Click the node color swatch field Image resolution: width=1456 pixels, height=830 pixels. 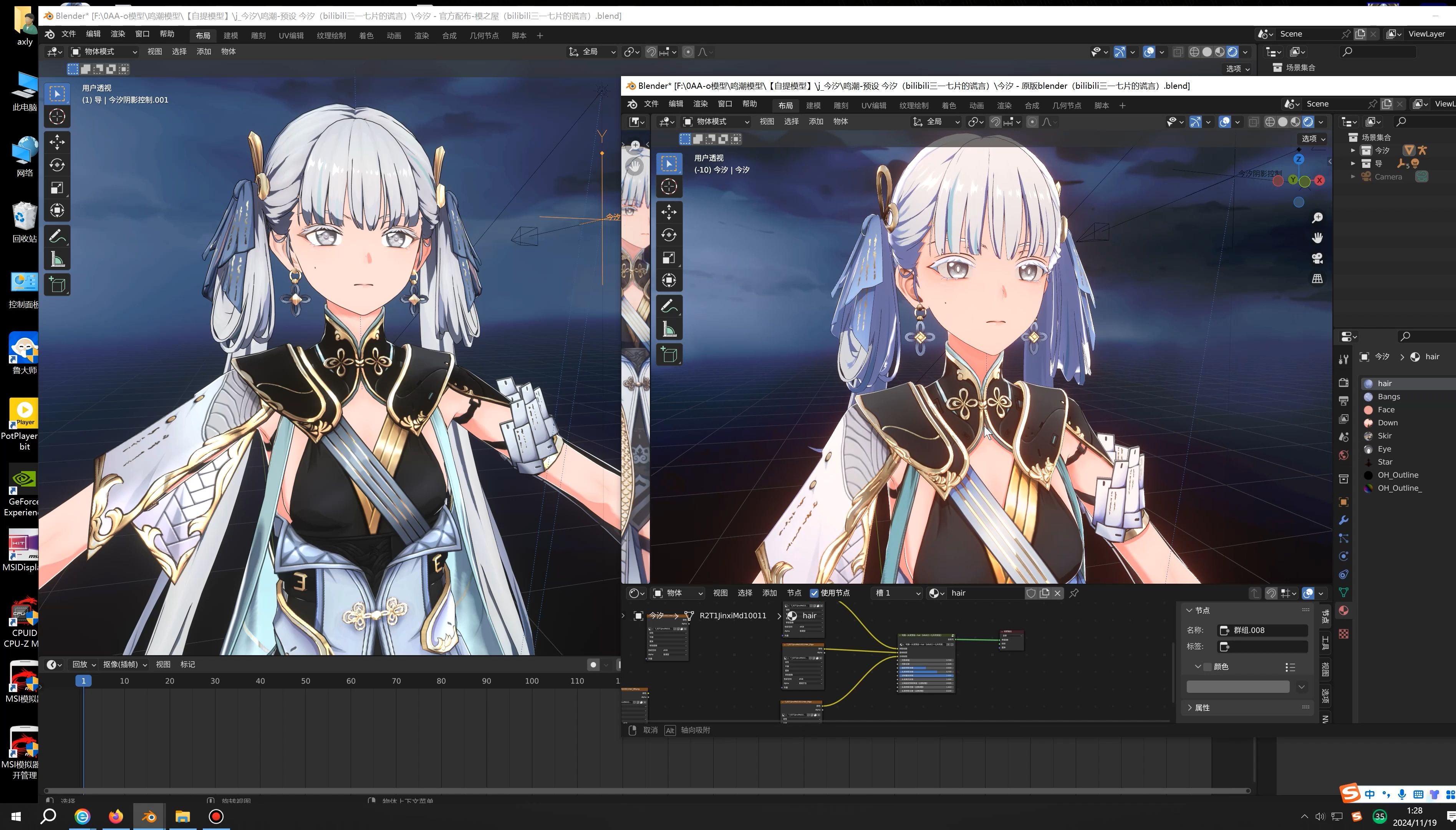1237,687
